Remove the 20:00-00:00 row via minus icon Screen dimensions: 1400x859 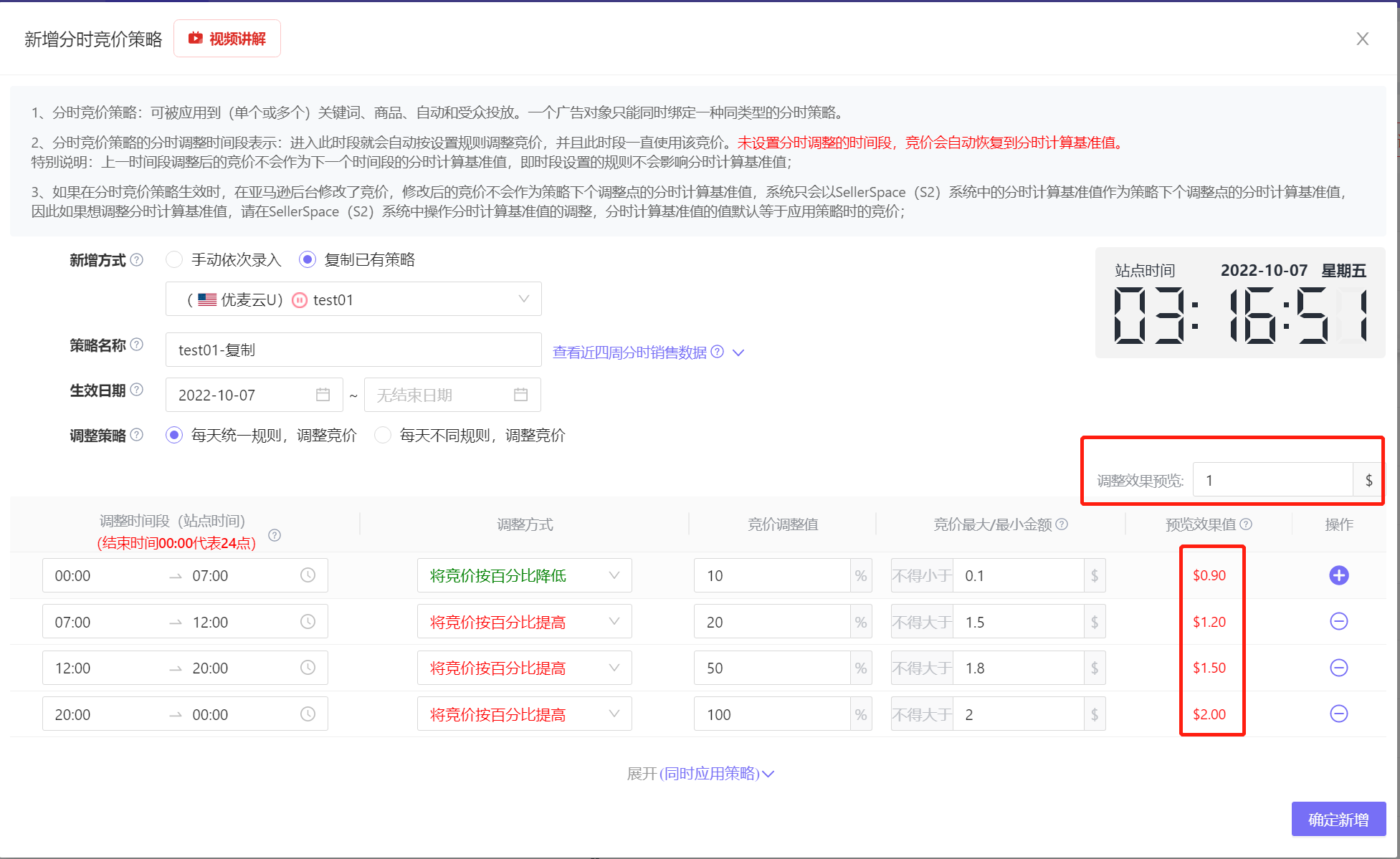(1339, 714)
